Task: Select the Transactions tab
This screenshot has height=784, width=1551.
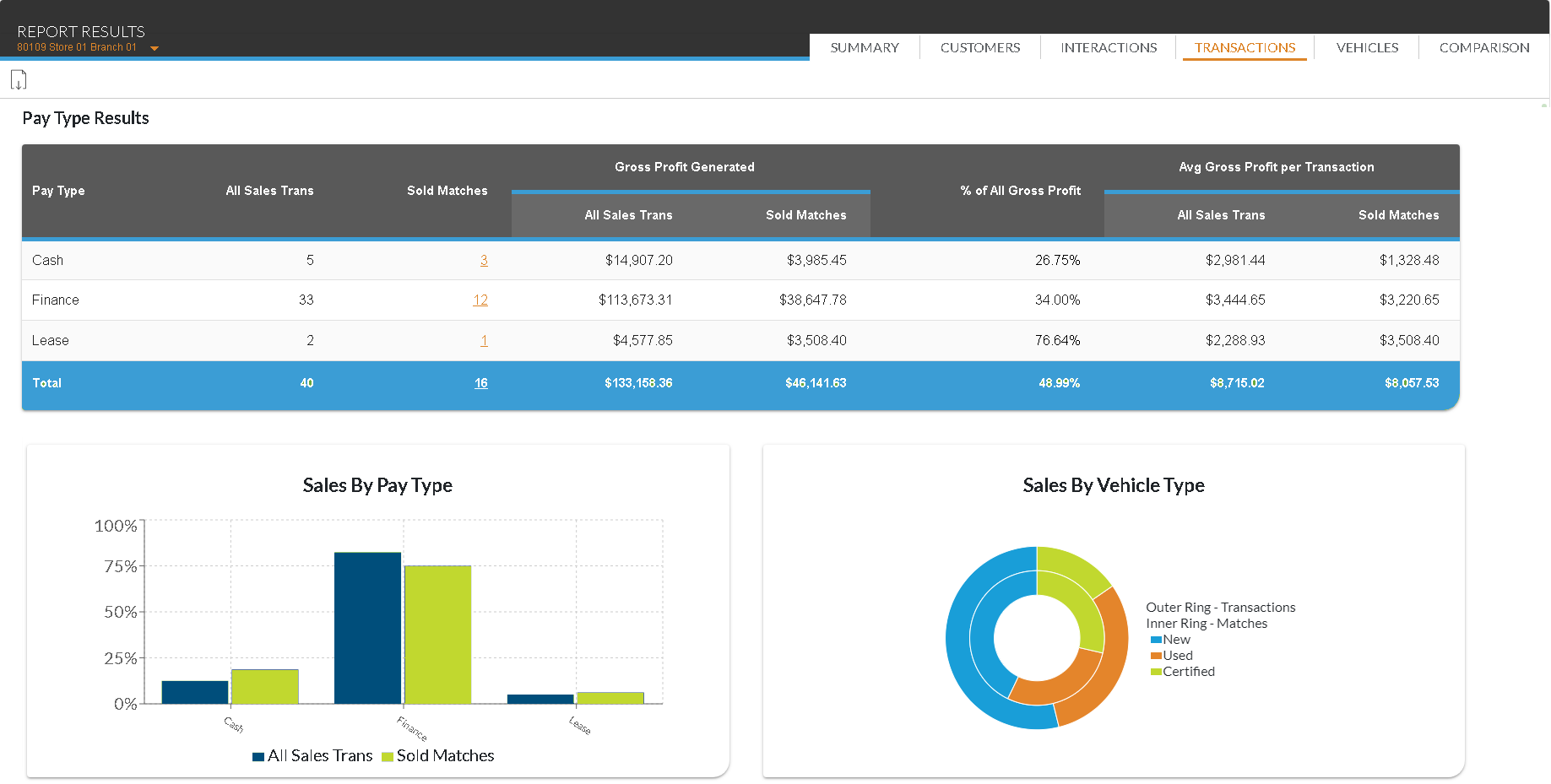Action: (1244, 48)
